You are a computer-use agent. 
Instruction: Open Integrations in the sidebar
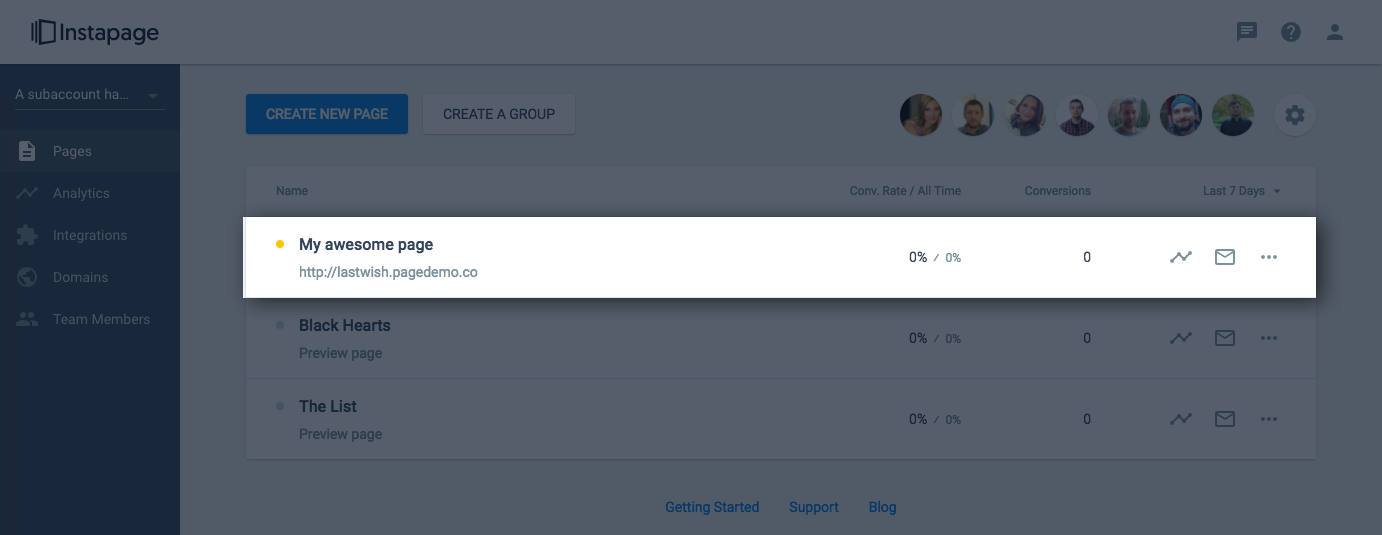(90, 235)
